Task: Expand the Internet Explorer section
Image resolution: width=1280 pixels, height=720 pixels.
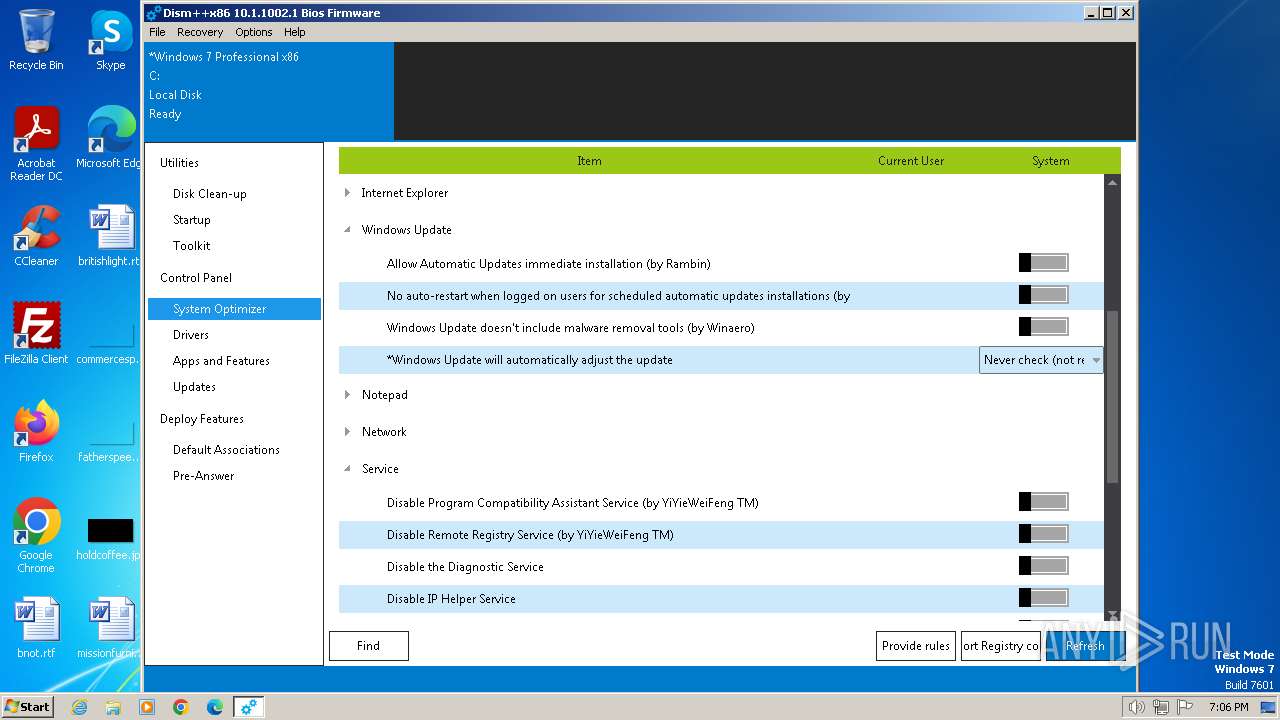Action: click(x=348, y=193)
